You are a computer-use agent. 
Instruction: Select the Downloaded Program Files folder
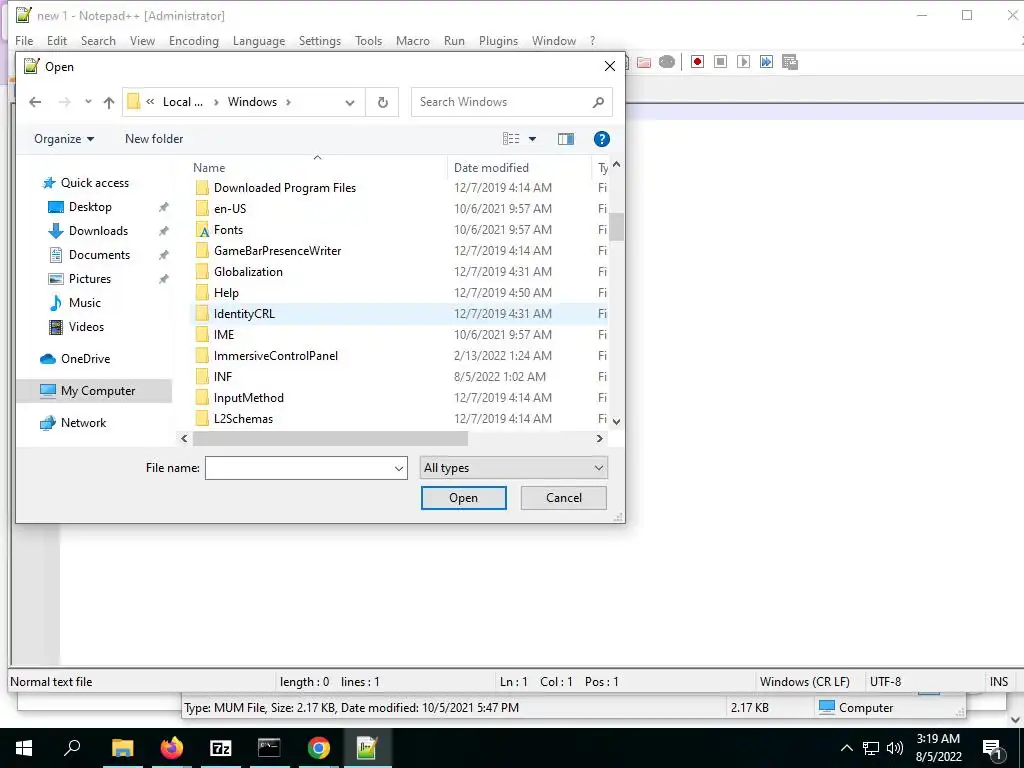pos(285,188)
